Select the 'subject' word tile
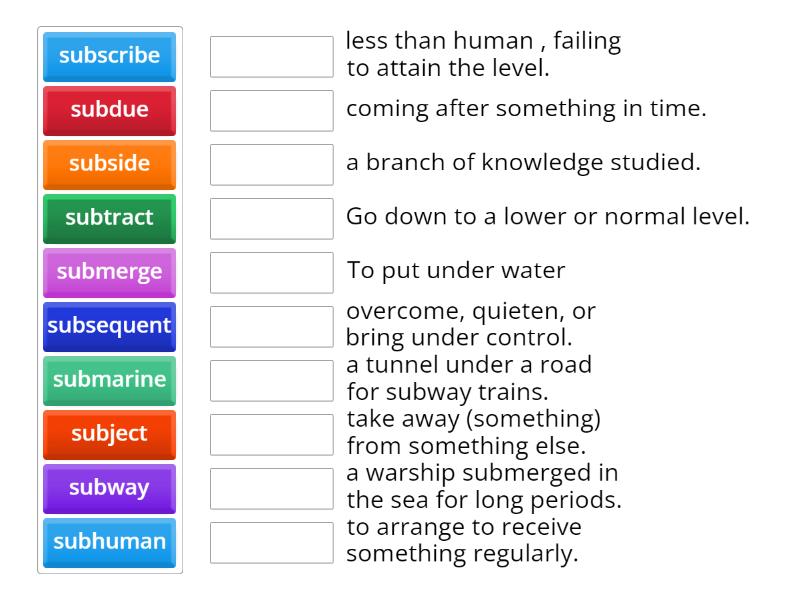 (109, 434)
